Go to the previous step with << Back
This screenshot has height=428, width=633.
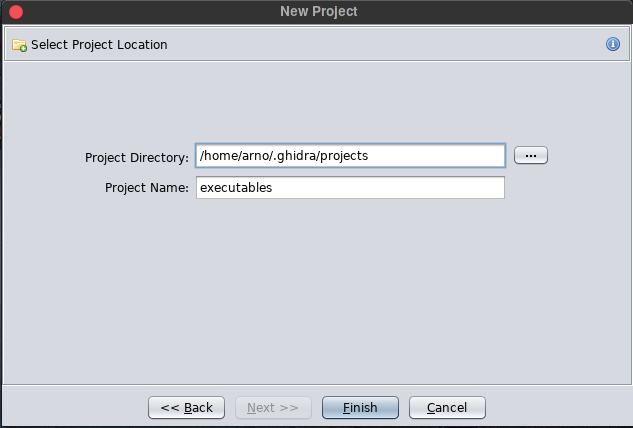[x=186, y=407]
